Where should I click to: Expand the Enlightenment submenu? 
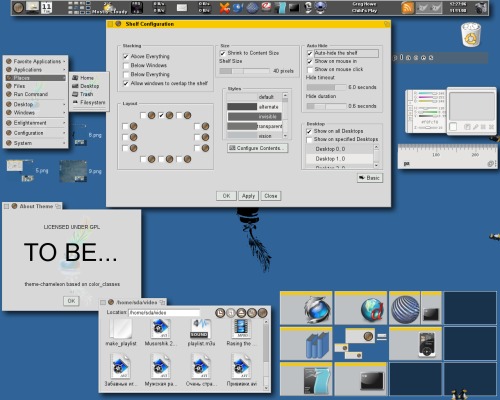click(x=36, y=123)
